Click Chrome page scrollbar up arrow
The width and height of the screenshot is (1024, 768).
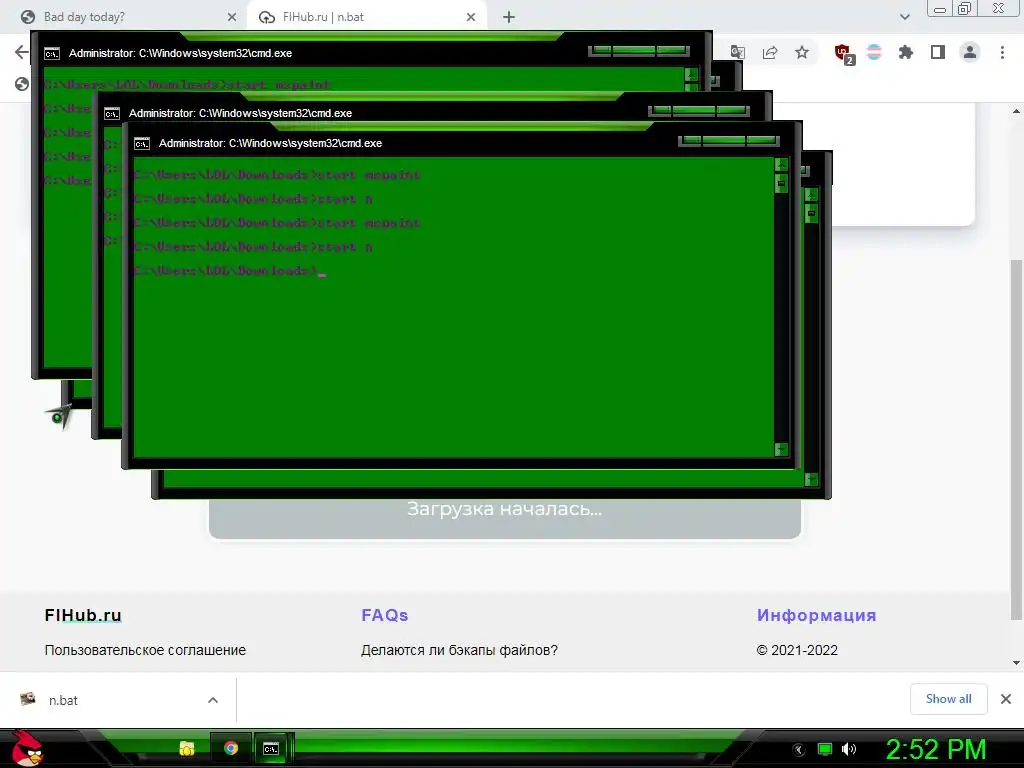[x=1016, y=112]
